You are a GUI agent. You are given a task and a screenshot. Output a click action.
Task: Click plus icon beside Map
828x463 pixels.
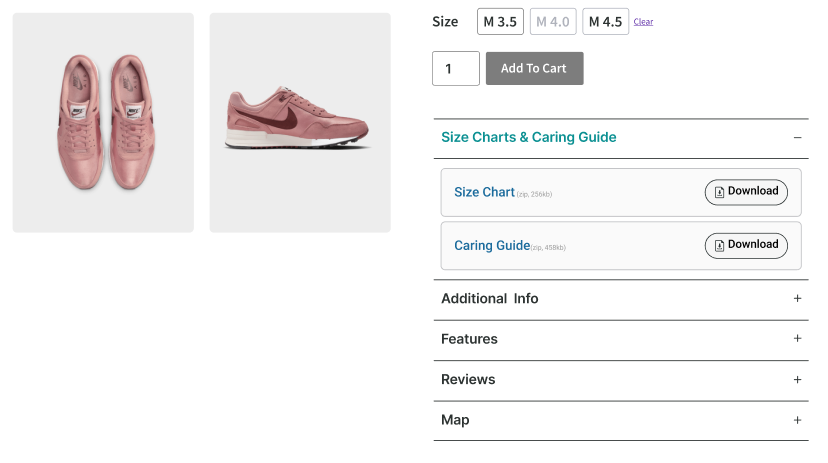797,420
